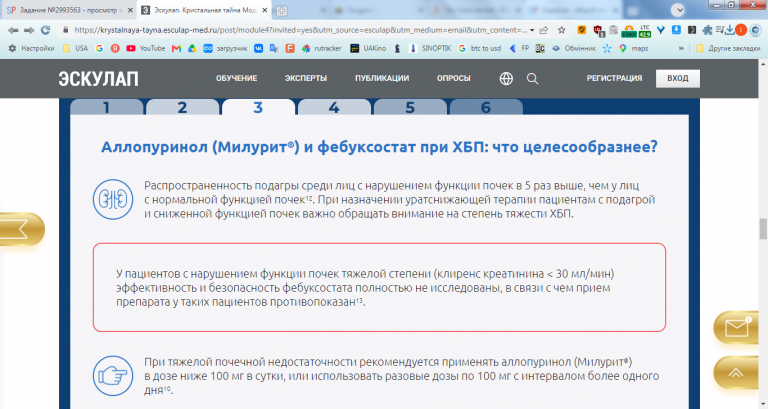Click the kidneys illustration icon
The height and width of the screenshot is (409, 768).
tap(113, 199)
